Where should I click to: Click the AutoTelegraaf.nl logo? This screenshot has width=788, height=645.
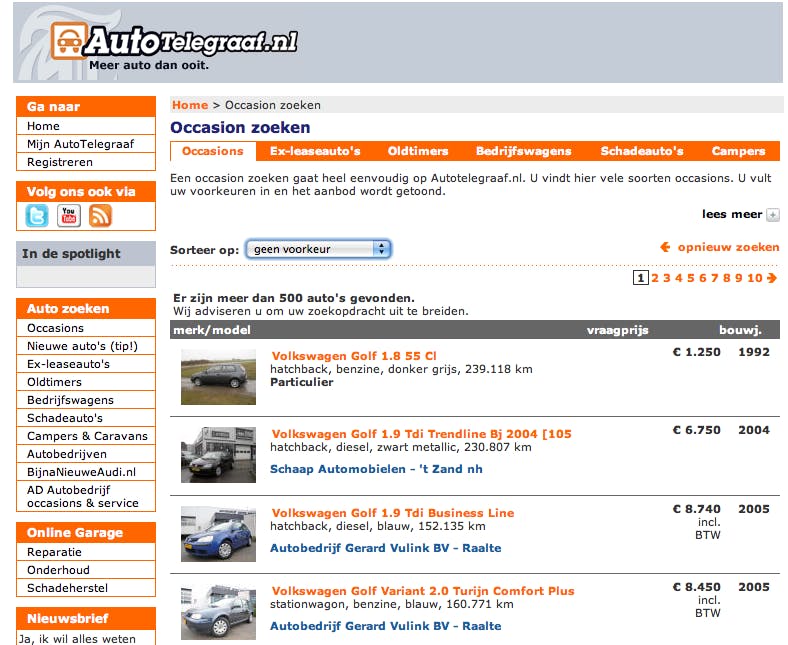coord(174,42)
